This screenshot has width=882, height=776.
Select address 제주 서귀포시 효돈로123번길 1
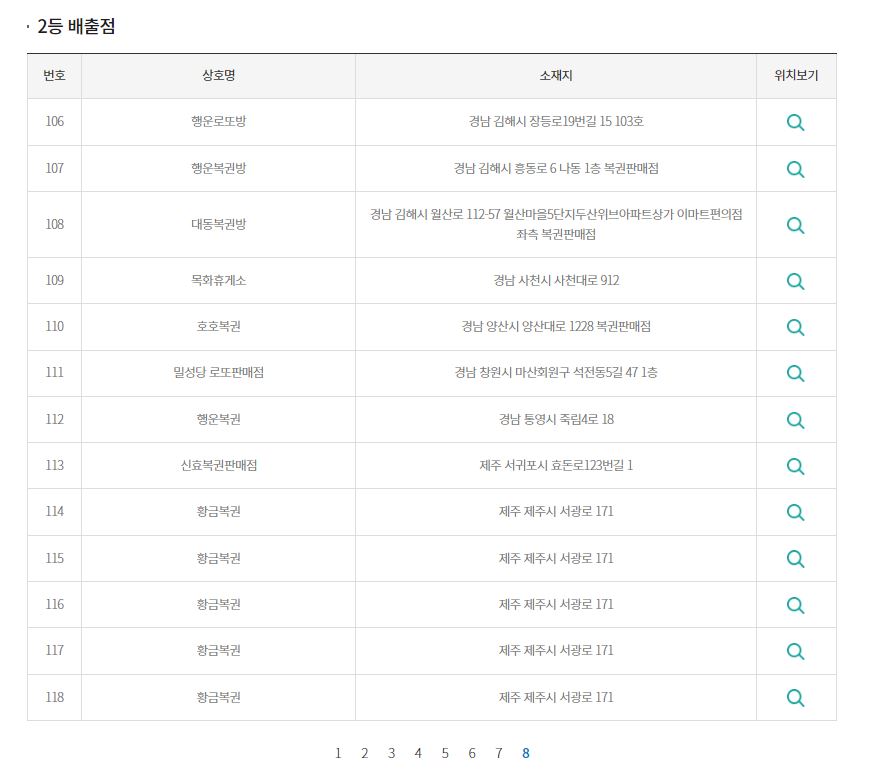pyautogui.click(x=556, y=465)
